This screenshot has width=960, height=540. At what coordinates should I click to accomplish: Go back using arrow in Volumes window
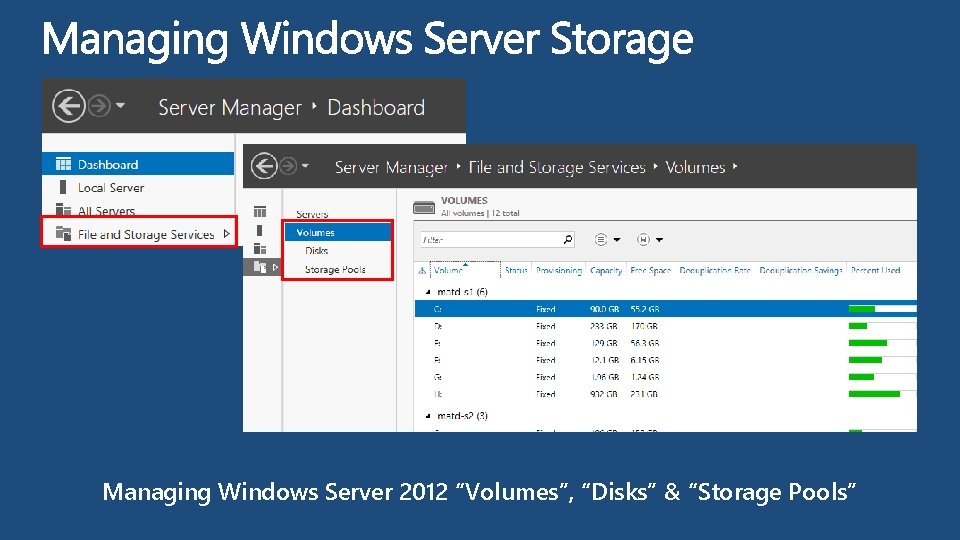pos(264,166)
